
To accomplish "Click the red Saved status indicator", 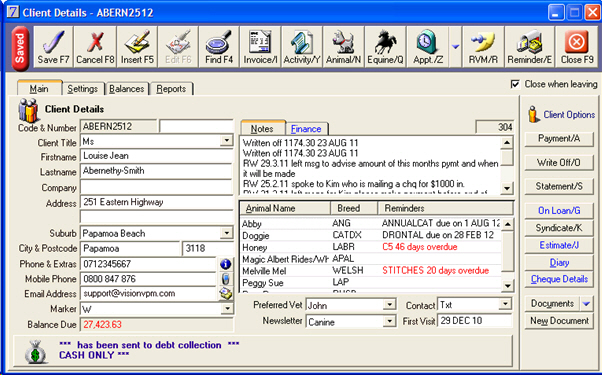I will click(20, 48).
